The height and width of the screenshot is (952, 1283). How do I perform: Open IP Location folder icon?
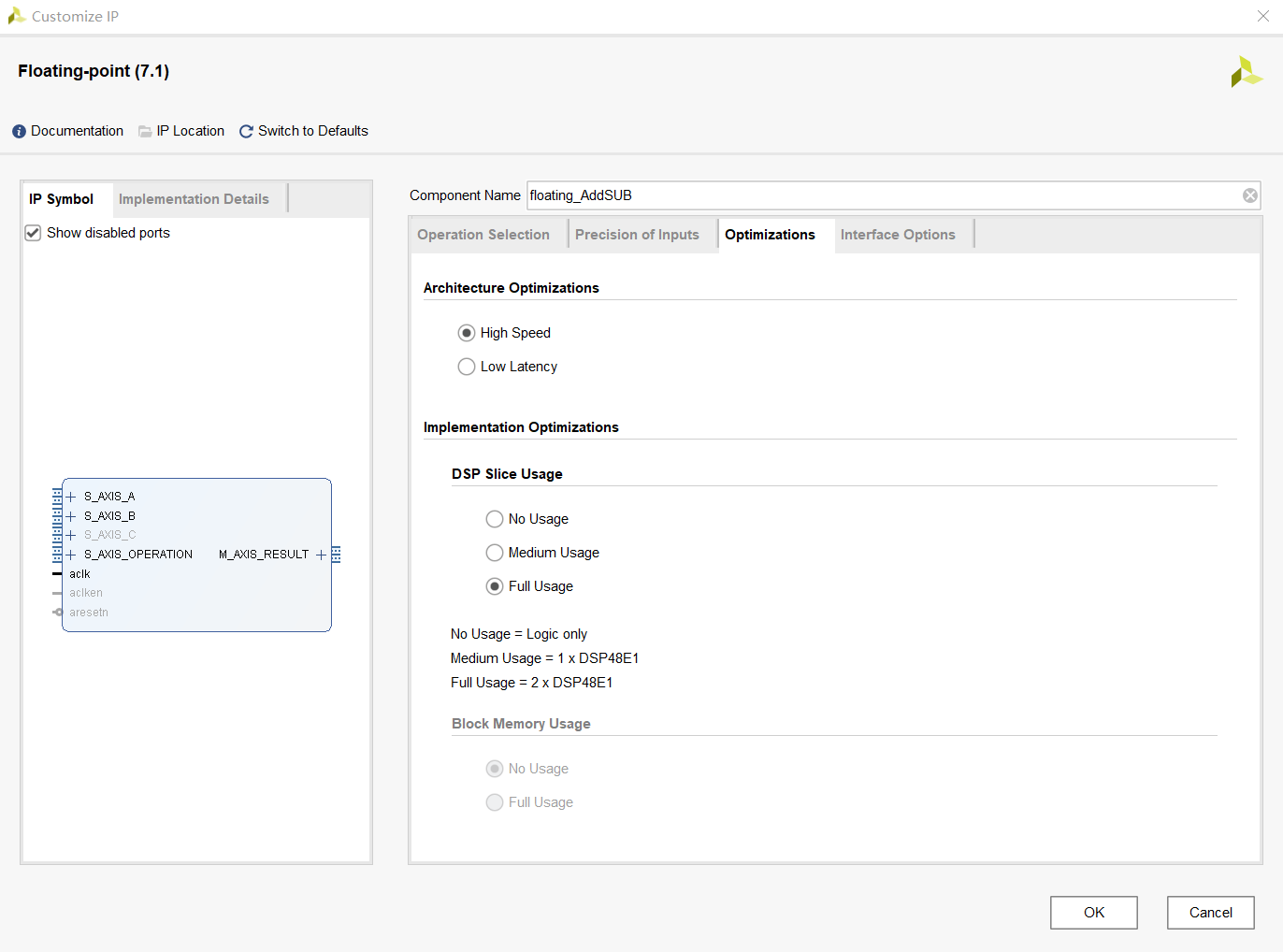(145, 132)
